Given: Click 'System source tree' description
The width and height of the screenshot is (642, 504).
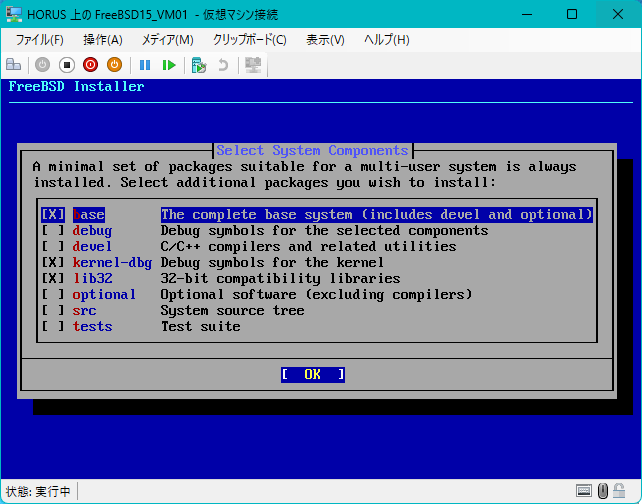Looking at the screenshot, I should click(232, 310).
